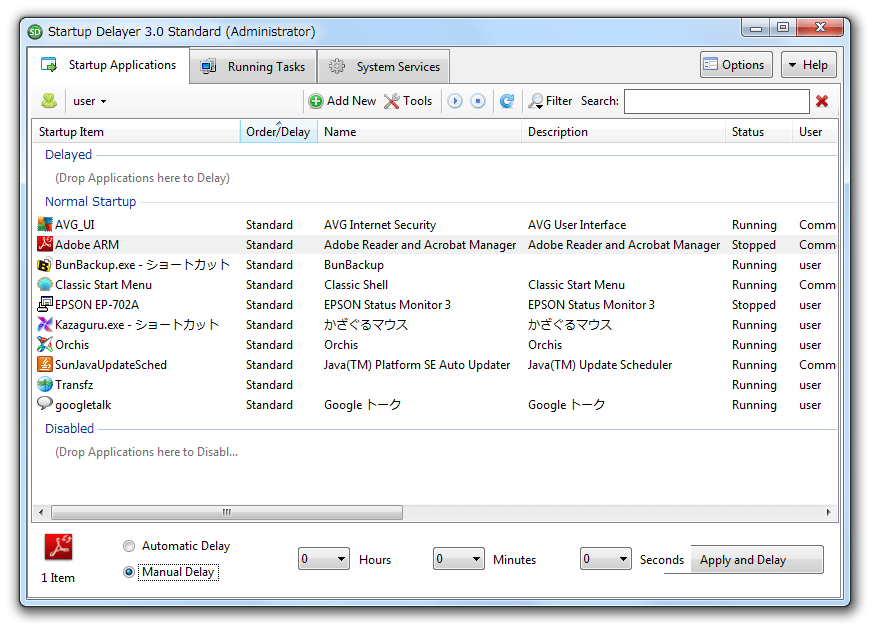Viewport: 872px width, 629px height.
Task: Click 'EPSON Status Monitor 3' description cell
Action: pyautogui.click(x=591, y=305)
